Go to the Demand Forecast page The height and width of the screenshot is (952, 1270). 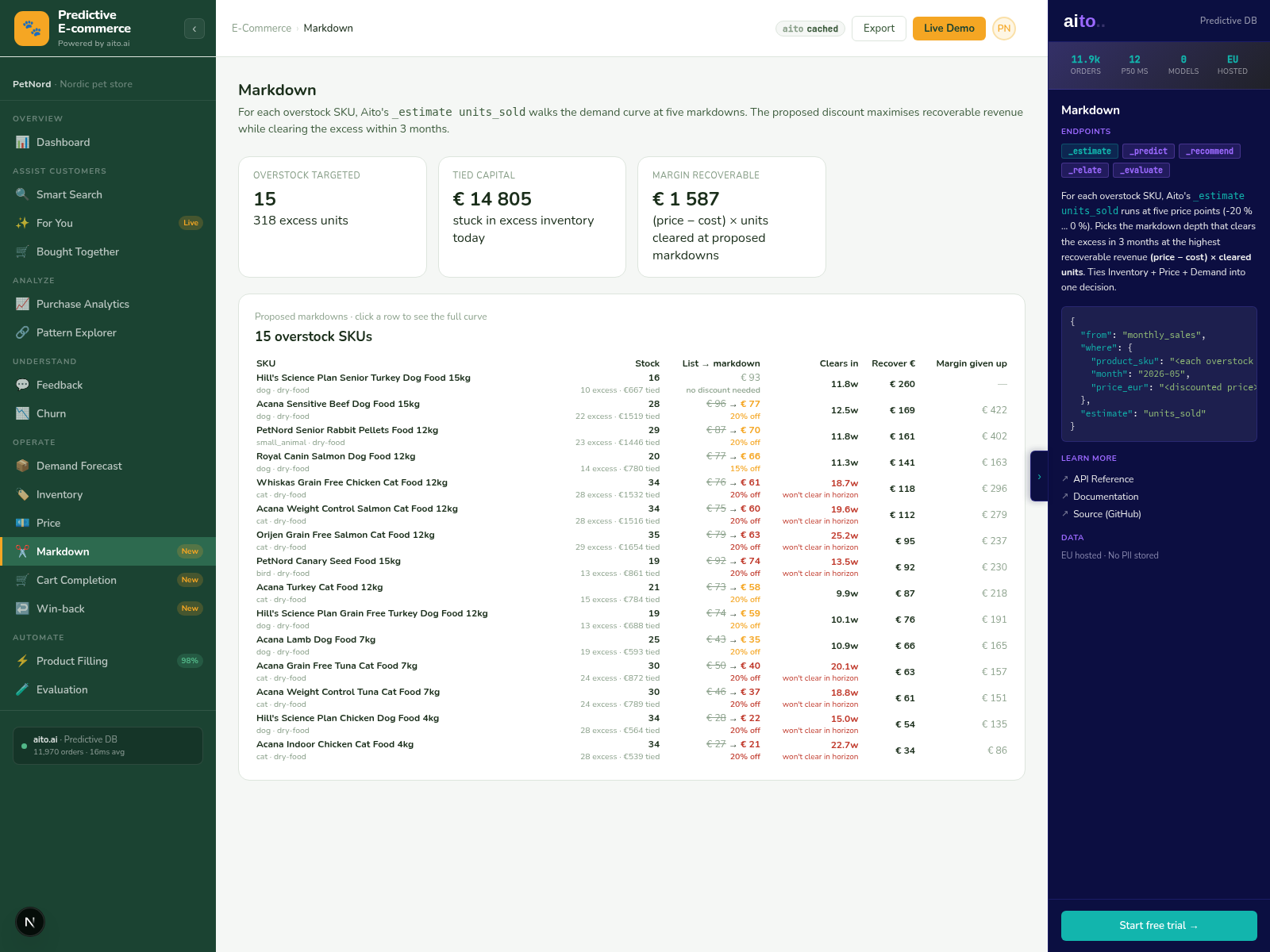[108, 466]
